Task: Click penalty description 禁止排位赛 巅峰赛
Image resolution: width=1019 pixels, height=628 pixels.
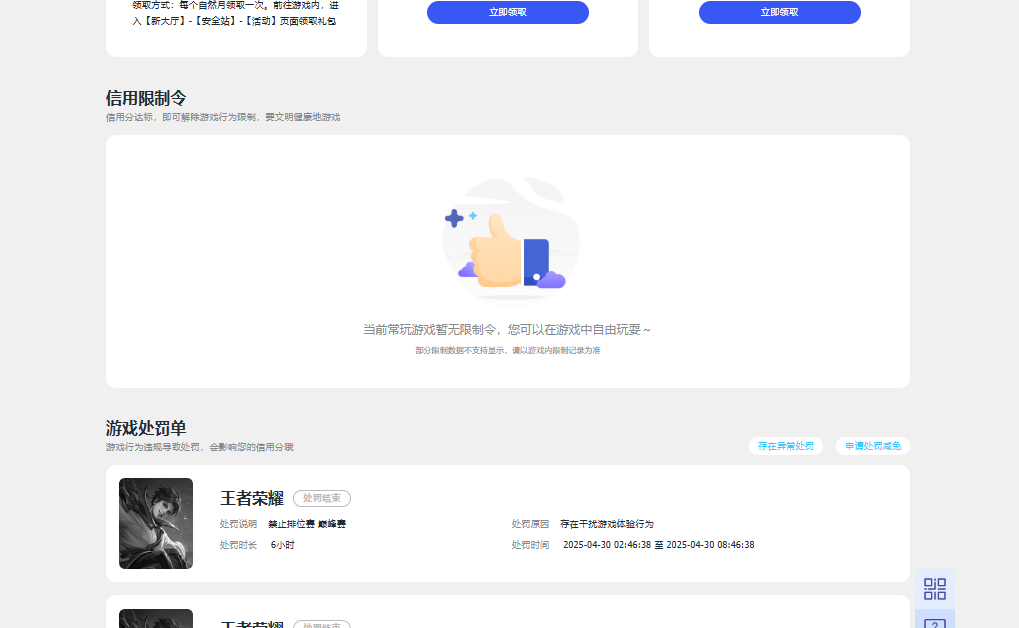Action: pyautogui.click(x=307, y=524)
